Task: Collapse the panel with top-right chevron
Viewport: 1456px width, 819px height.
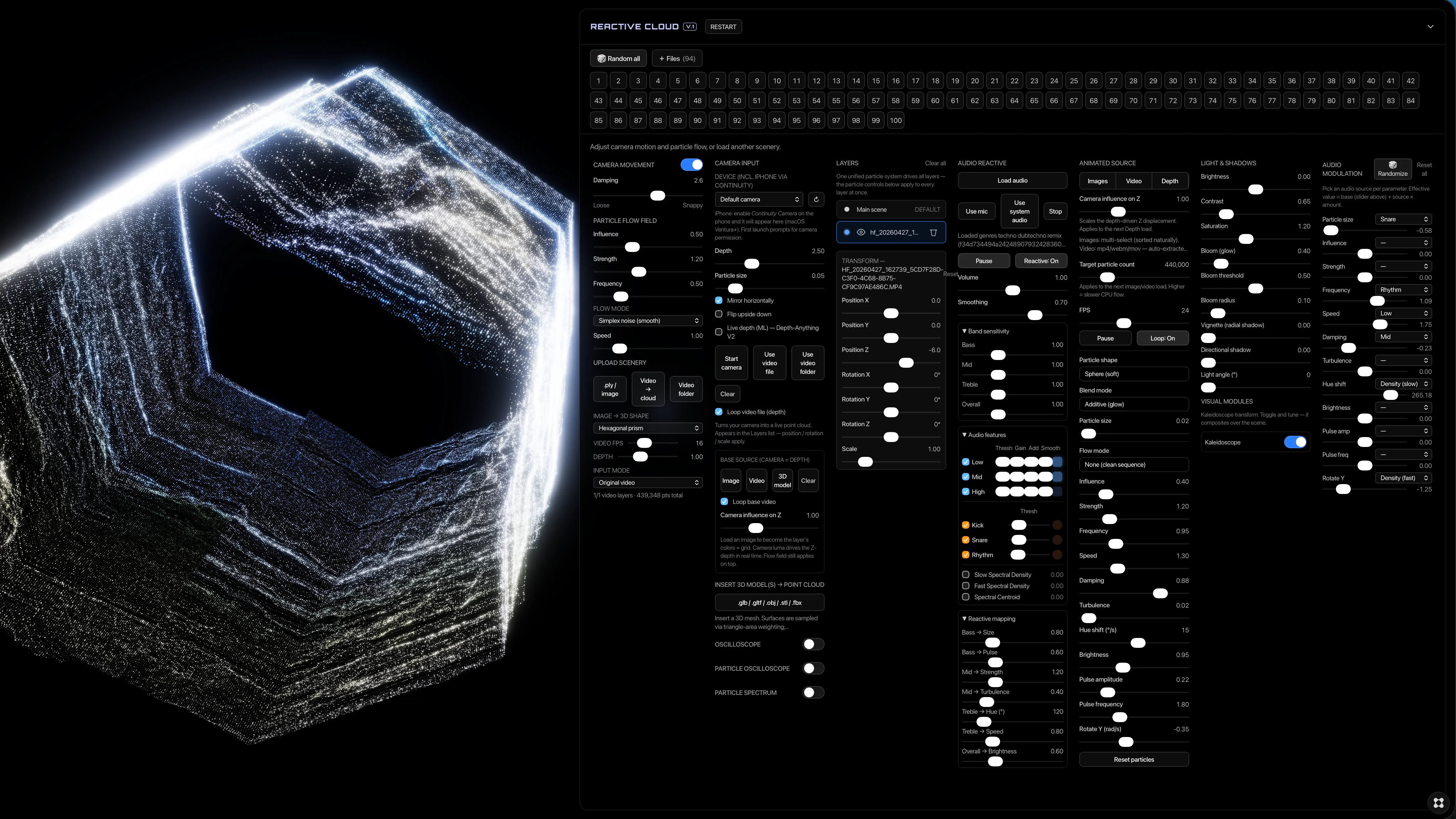Action: 1430,27
